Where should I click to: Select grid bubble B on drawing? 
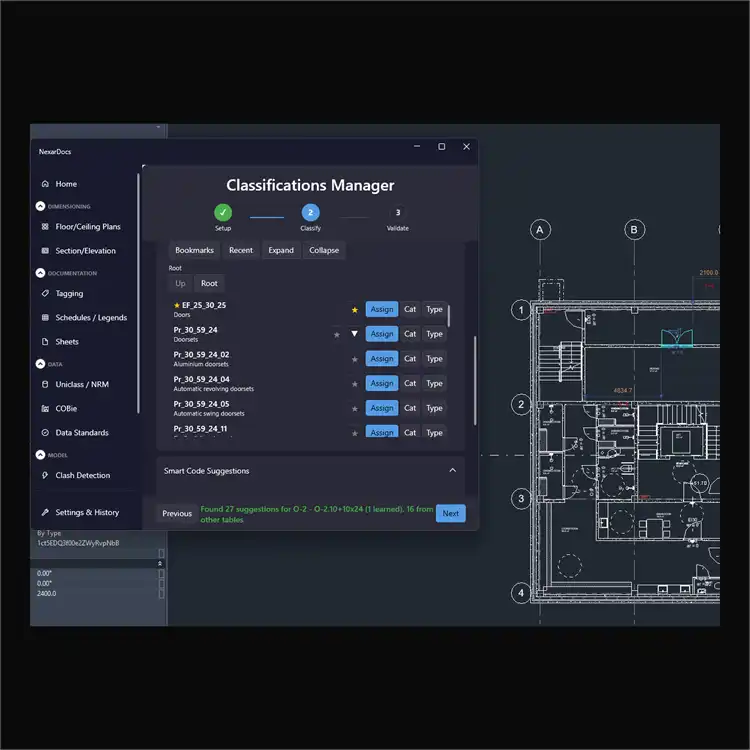(x=634, y=230)
